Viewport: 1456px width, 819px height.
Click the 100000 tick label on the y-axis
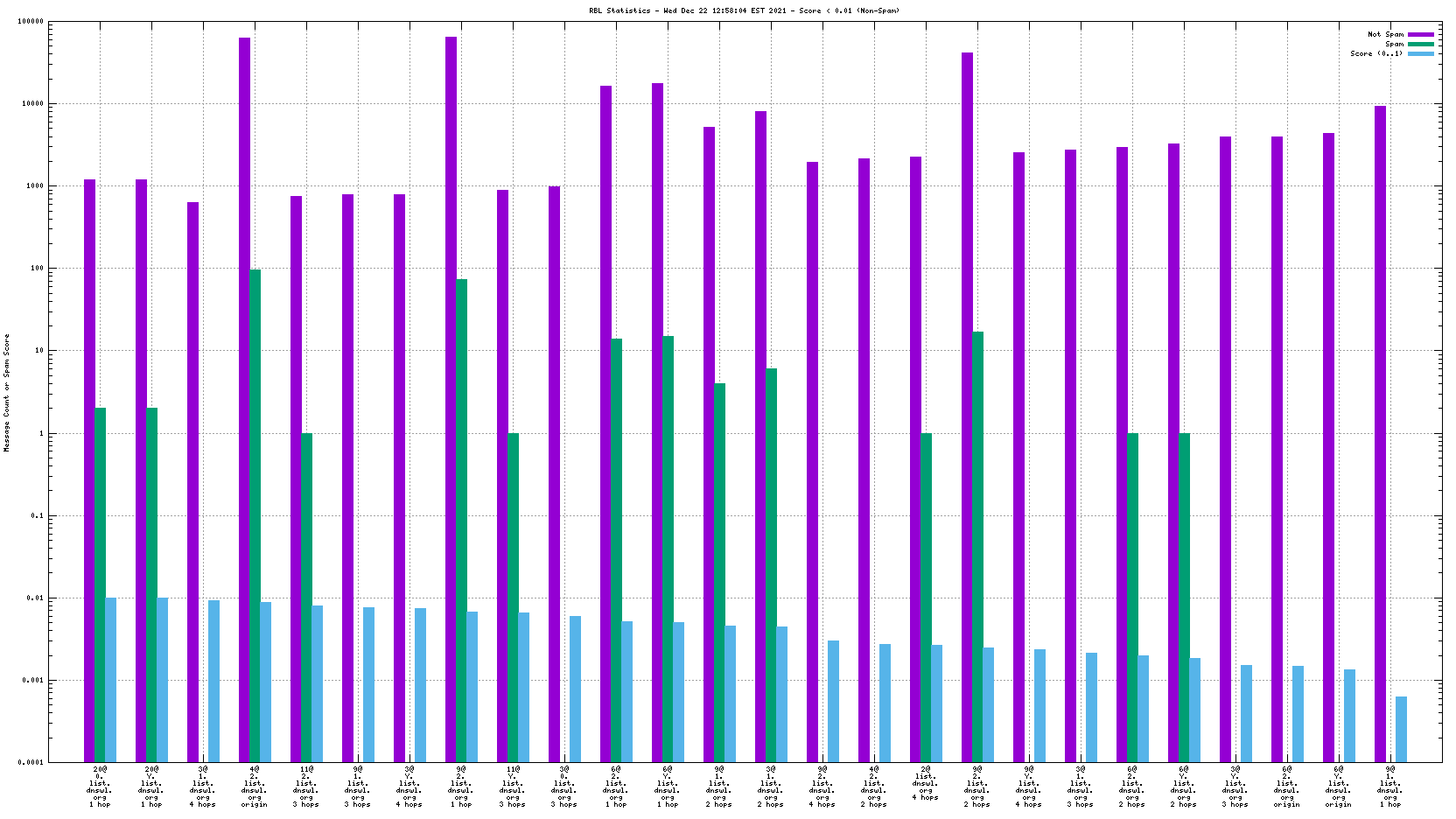31,22
